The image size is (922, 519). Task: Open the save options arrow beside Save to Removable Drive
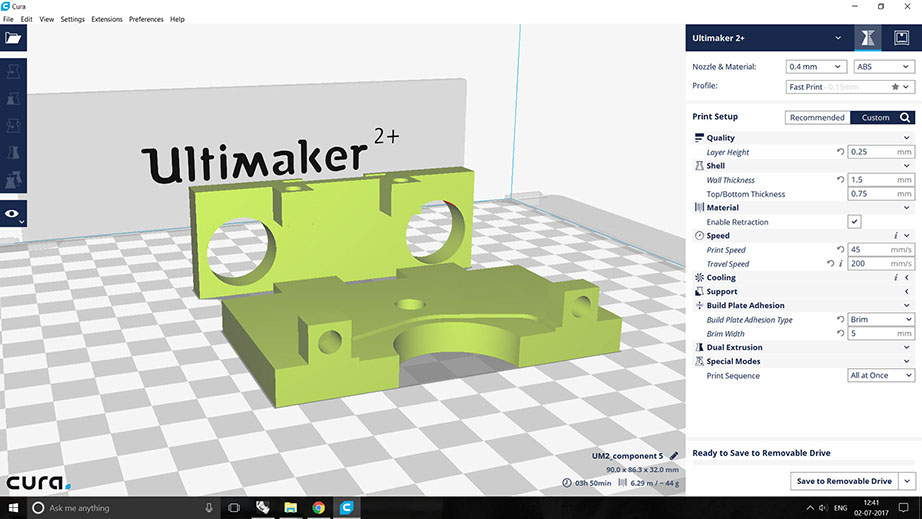(907, 481)
